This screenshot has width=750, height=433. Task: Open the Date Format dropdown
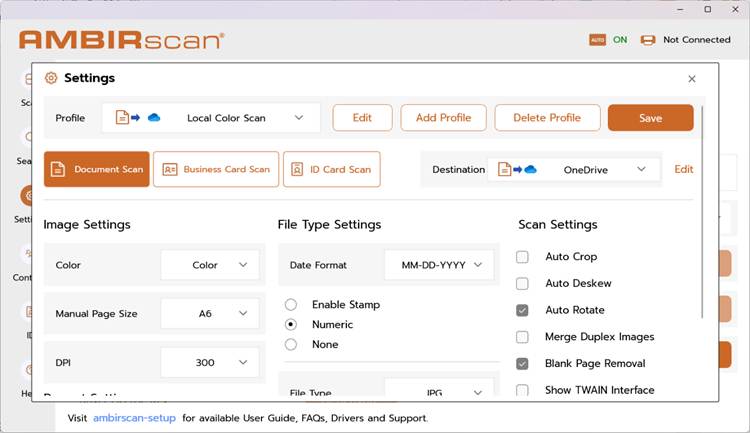[x=439, y=265]
